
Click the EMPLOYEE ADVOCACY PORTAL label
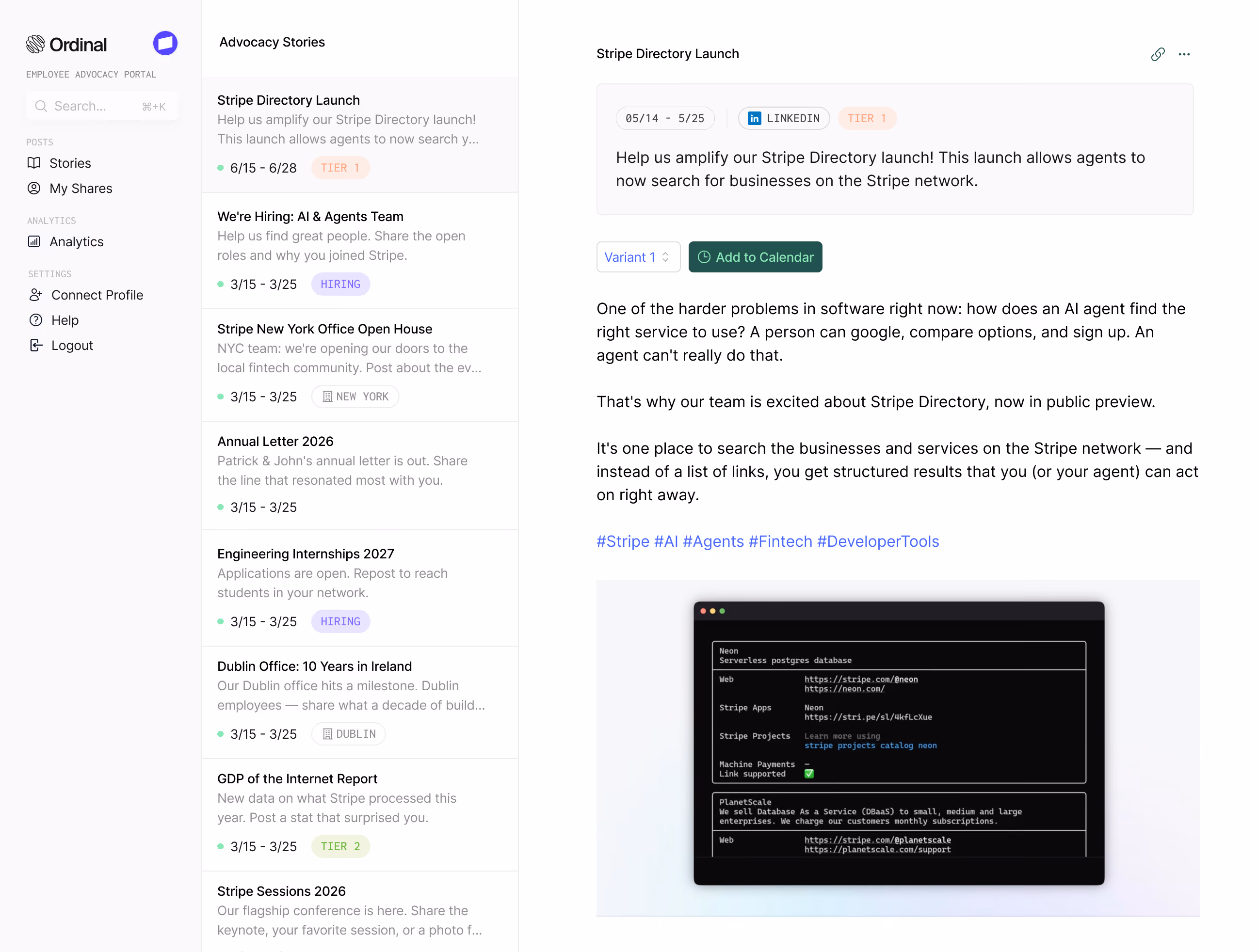coord(91,75)
